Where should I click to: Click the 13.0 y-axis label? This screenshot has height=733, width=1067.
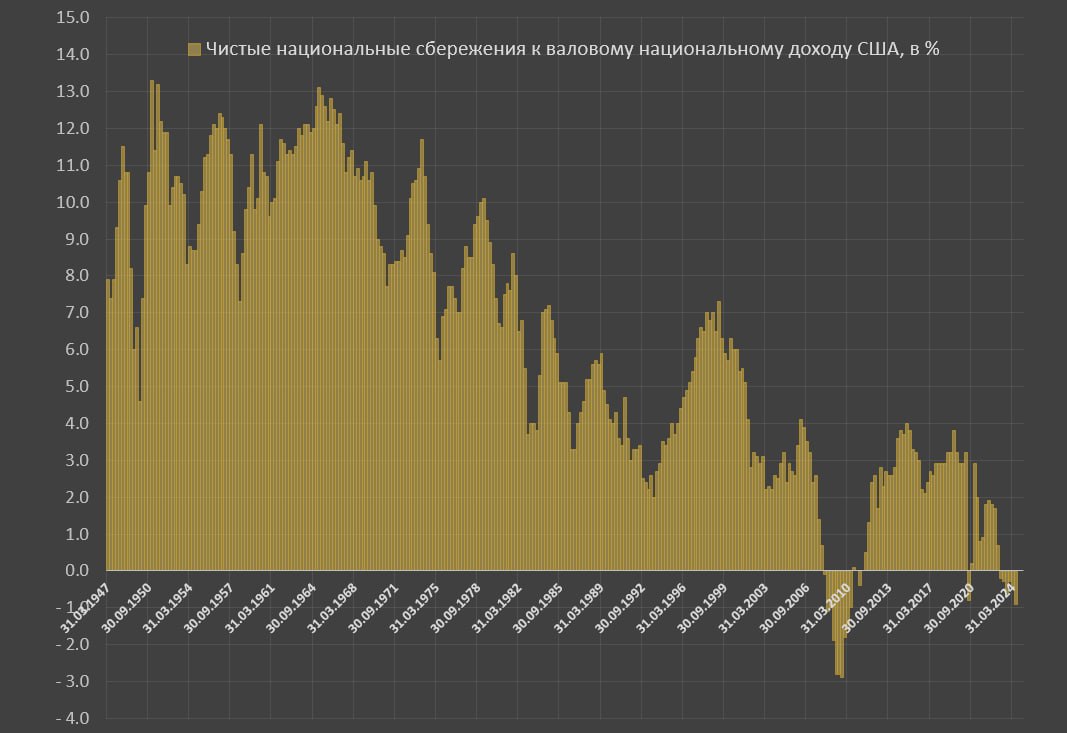click(76, 91)
